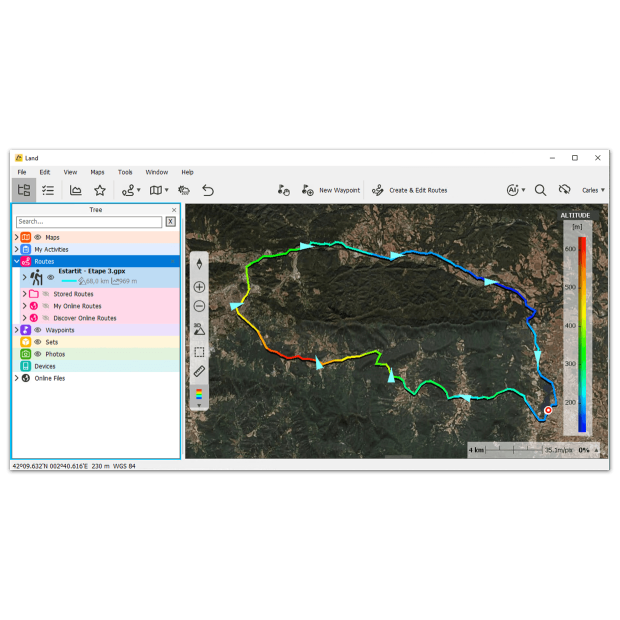
Task: Click the altitude color gradient bar
Action: click(582, 335)
